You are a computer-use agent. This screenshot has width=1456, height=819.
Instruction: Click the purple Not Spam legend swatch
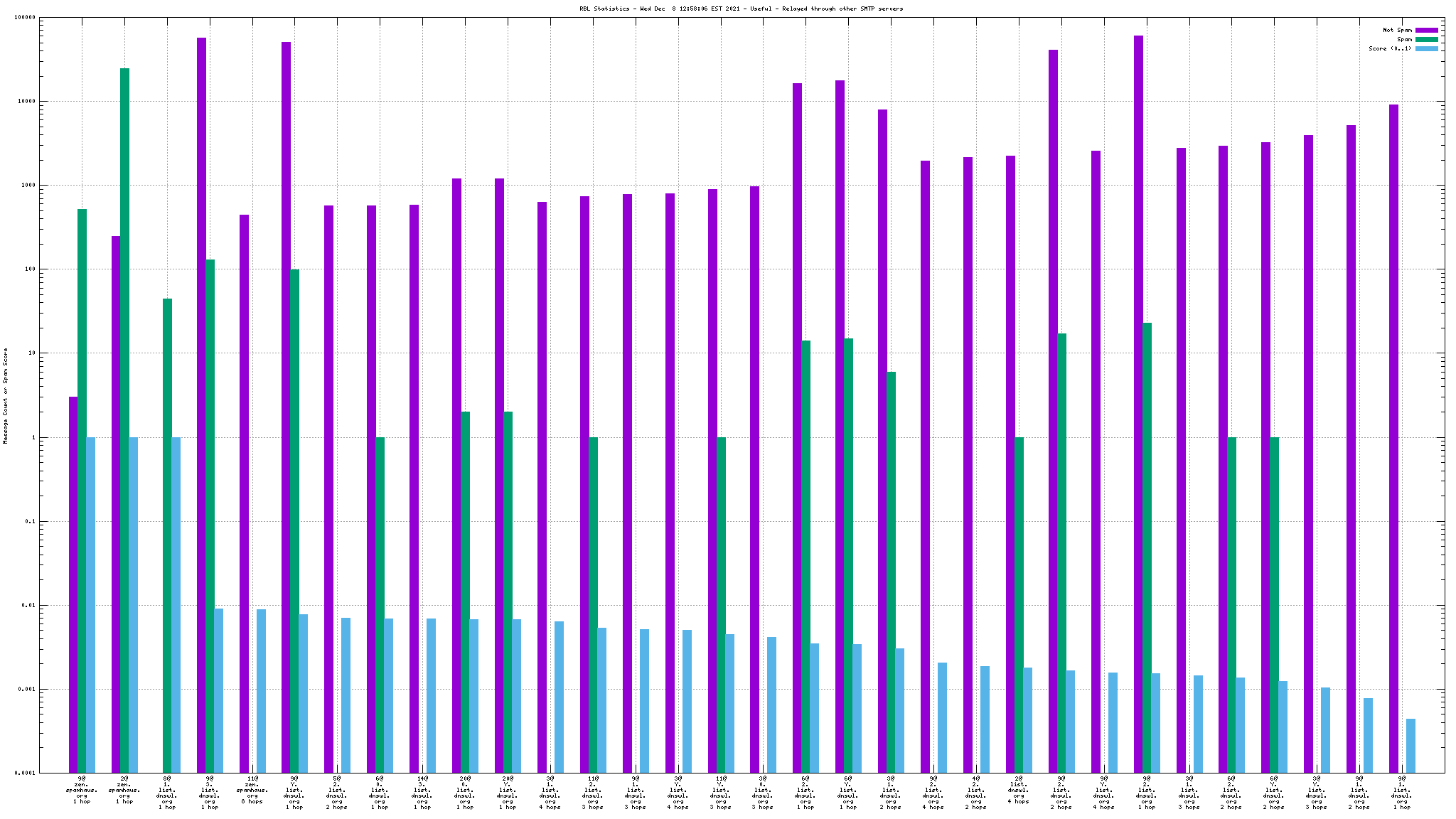click(1426, 30)
